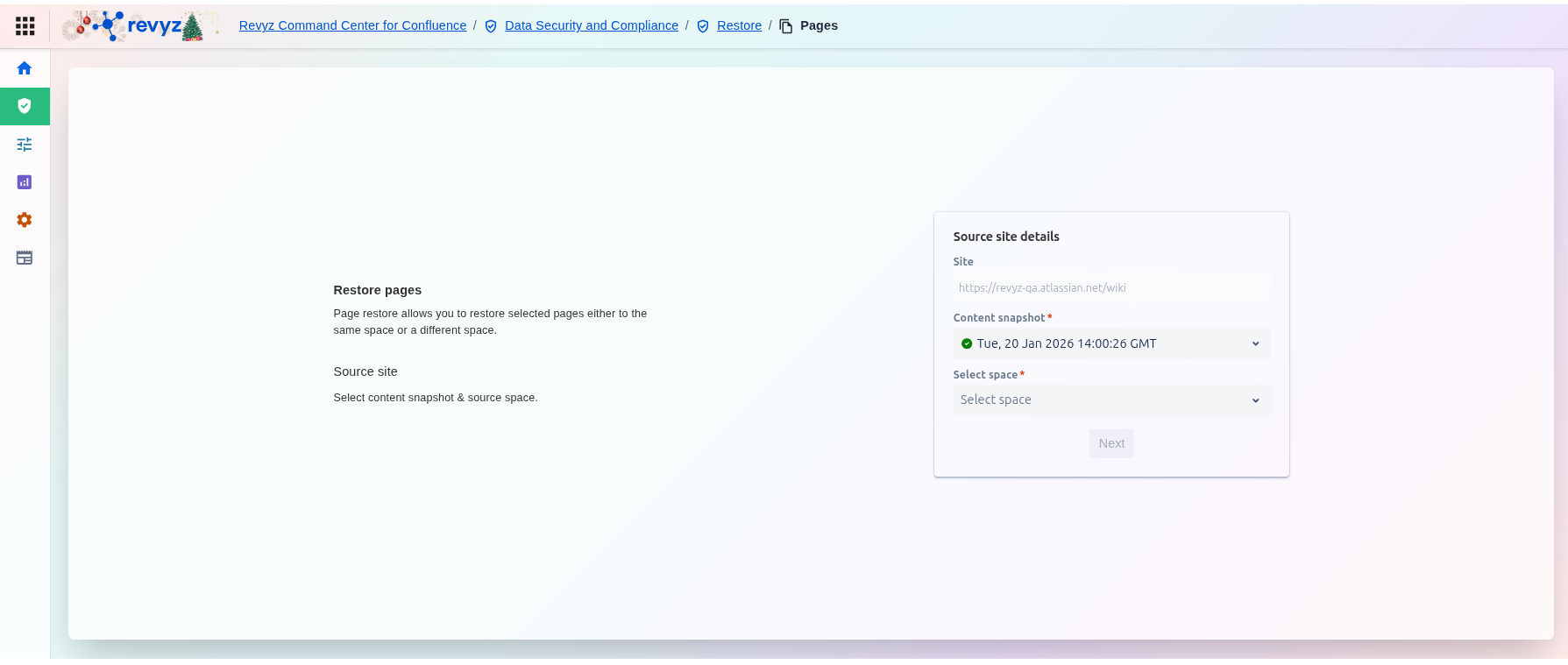Go back to the Restore breadcrumb link
Image resolution: width=1568 pixels, height=665 pixels.
(739, 25)
